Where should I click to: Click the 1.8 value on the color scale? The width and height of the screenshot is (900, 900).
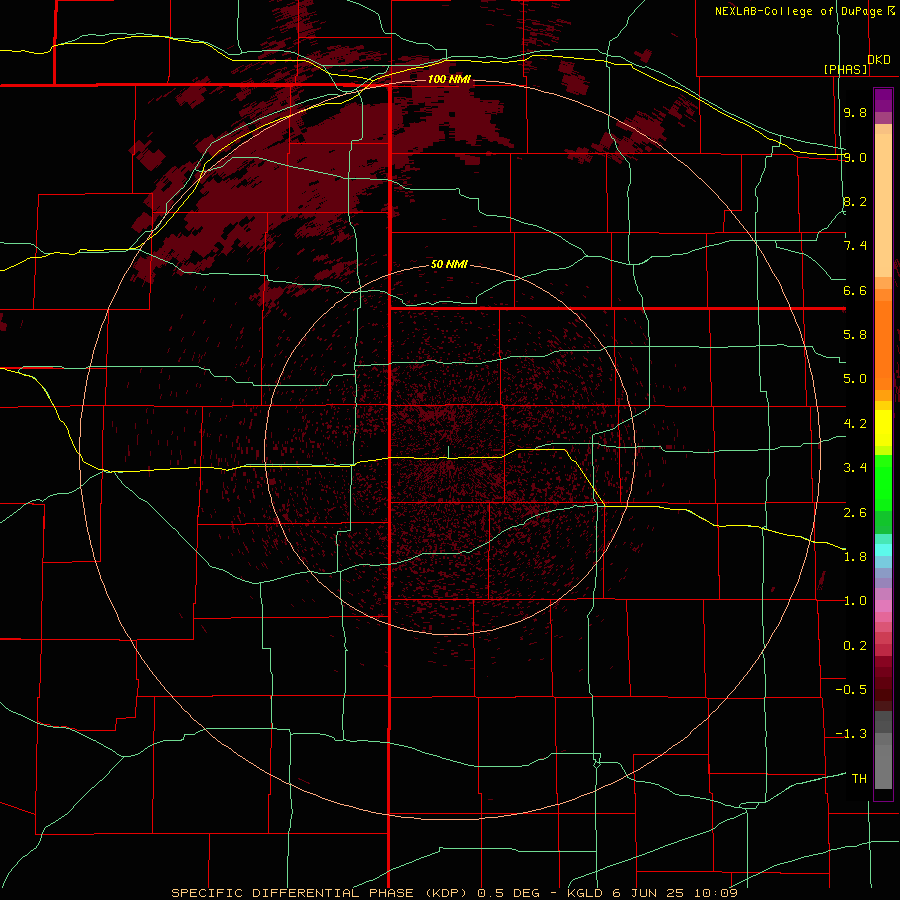855,557
